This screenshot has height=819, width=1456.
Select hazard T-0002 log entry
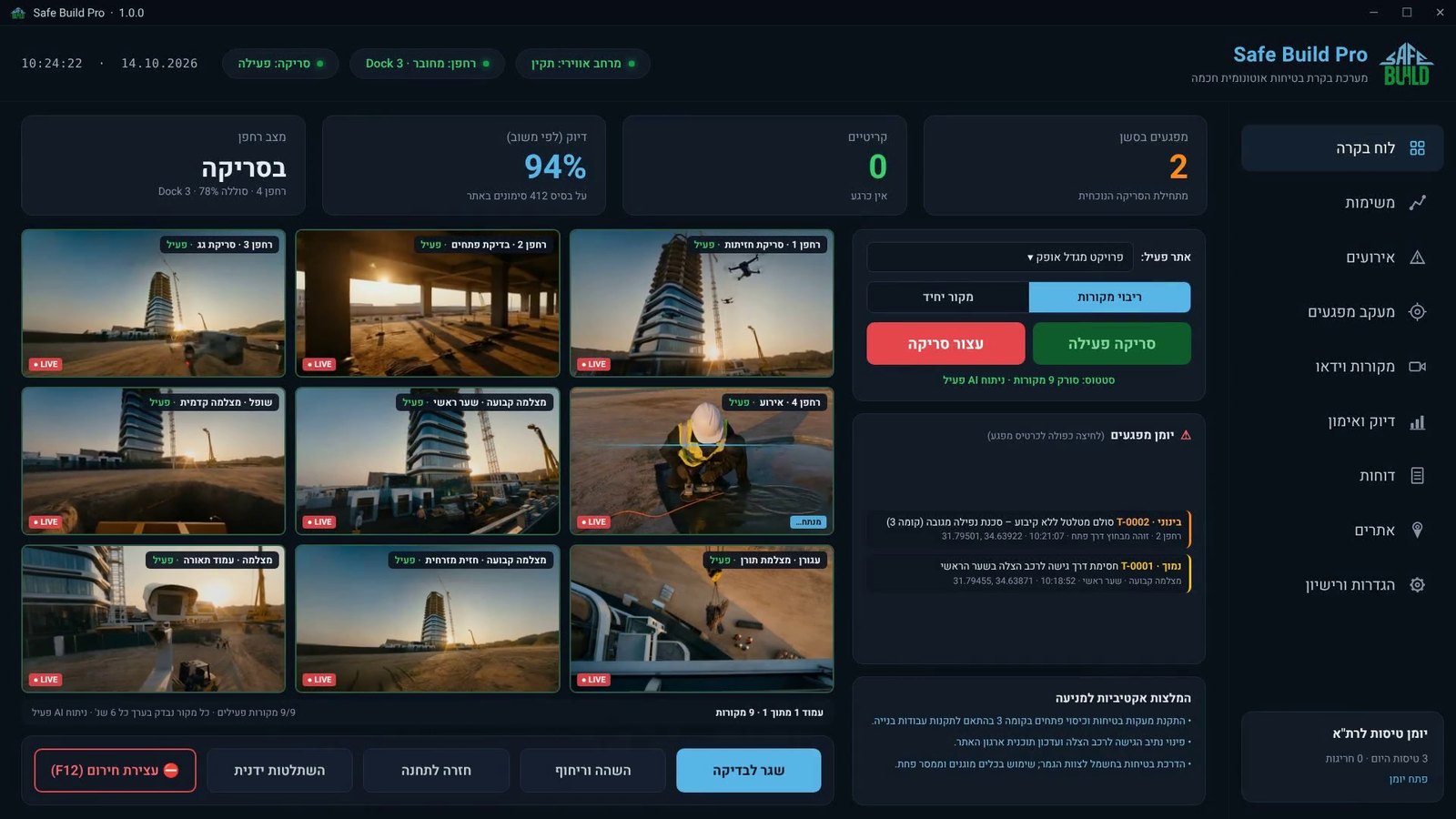point(1028,529)
